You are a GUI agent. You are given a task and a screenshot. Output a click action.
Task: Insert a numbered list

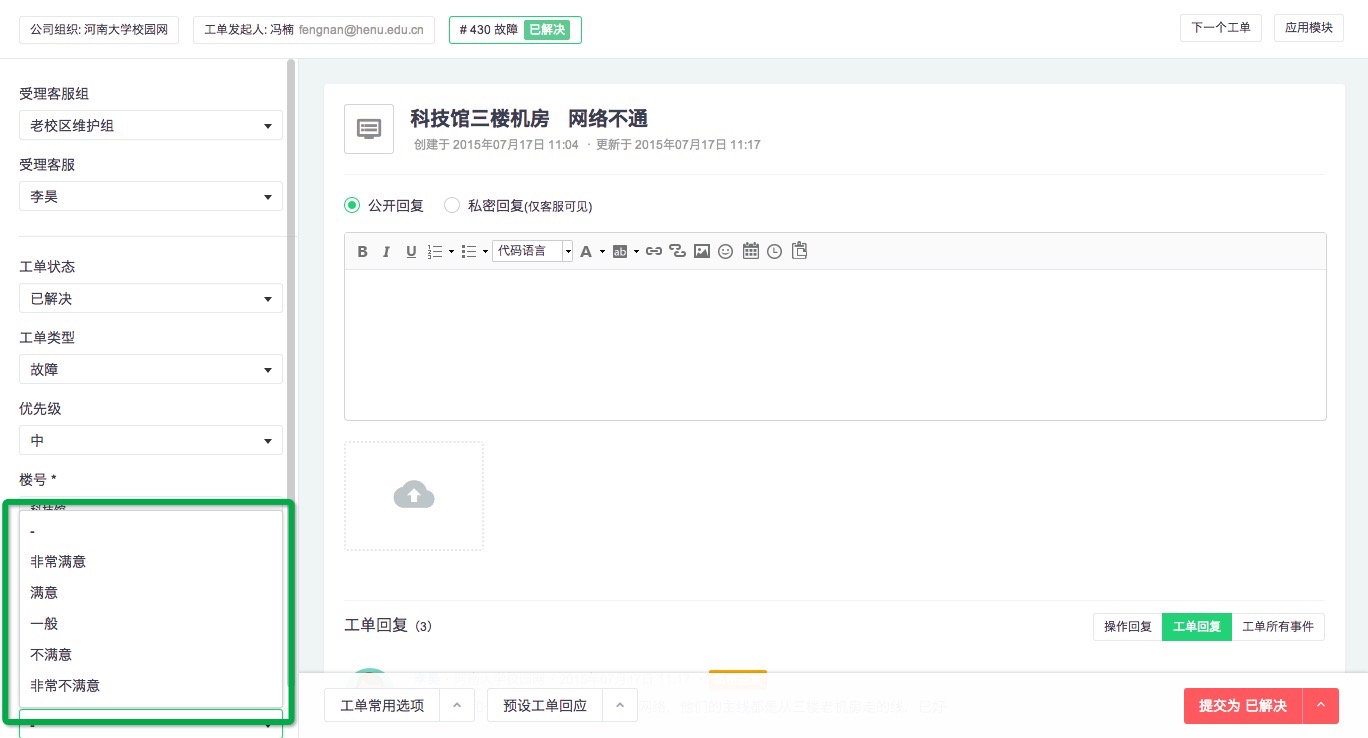[x=435, y=251]
